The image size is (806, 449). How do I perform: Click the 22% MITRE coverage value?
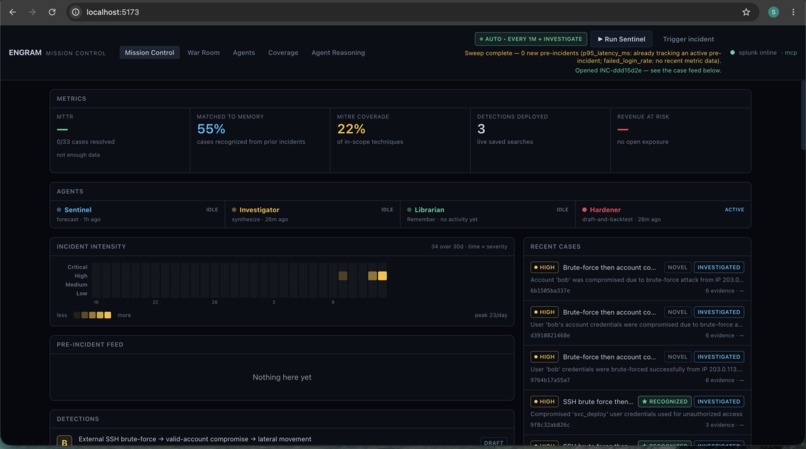pos(351,129)
